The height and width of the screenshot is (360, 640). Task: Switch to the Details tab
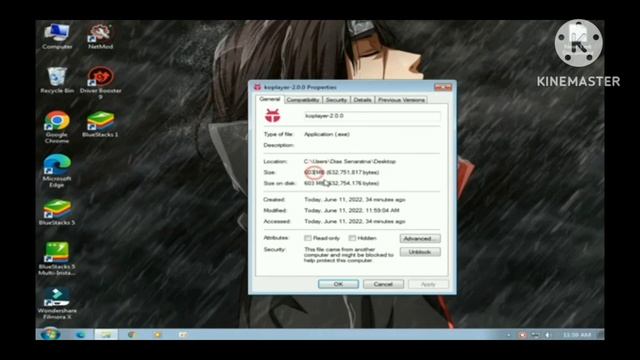tap(362, 100)
